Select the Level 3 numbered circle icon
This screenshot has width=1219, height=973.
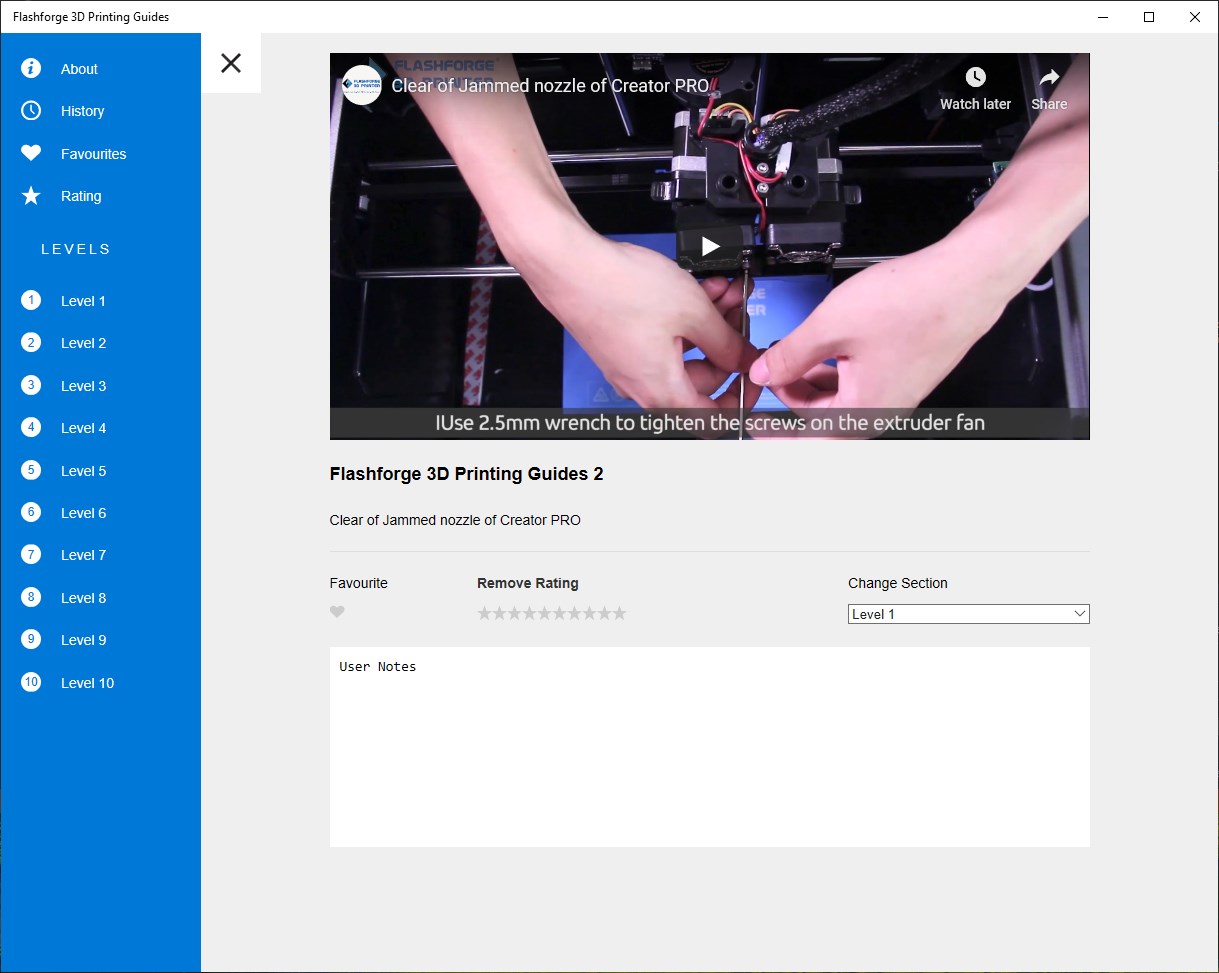31,385
